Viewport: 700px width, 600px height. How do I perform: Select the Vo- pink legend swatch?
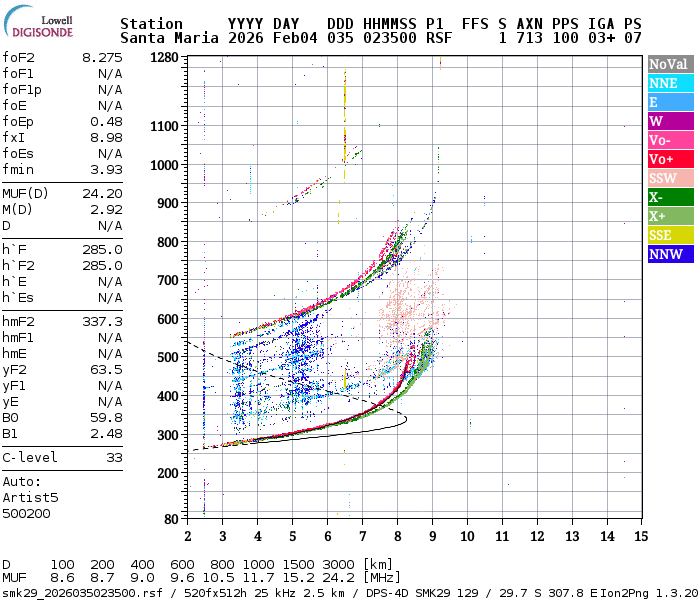(671, 140)
